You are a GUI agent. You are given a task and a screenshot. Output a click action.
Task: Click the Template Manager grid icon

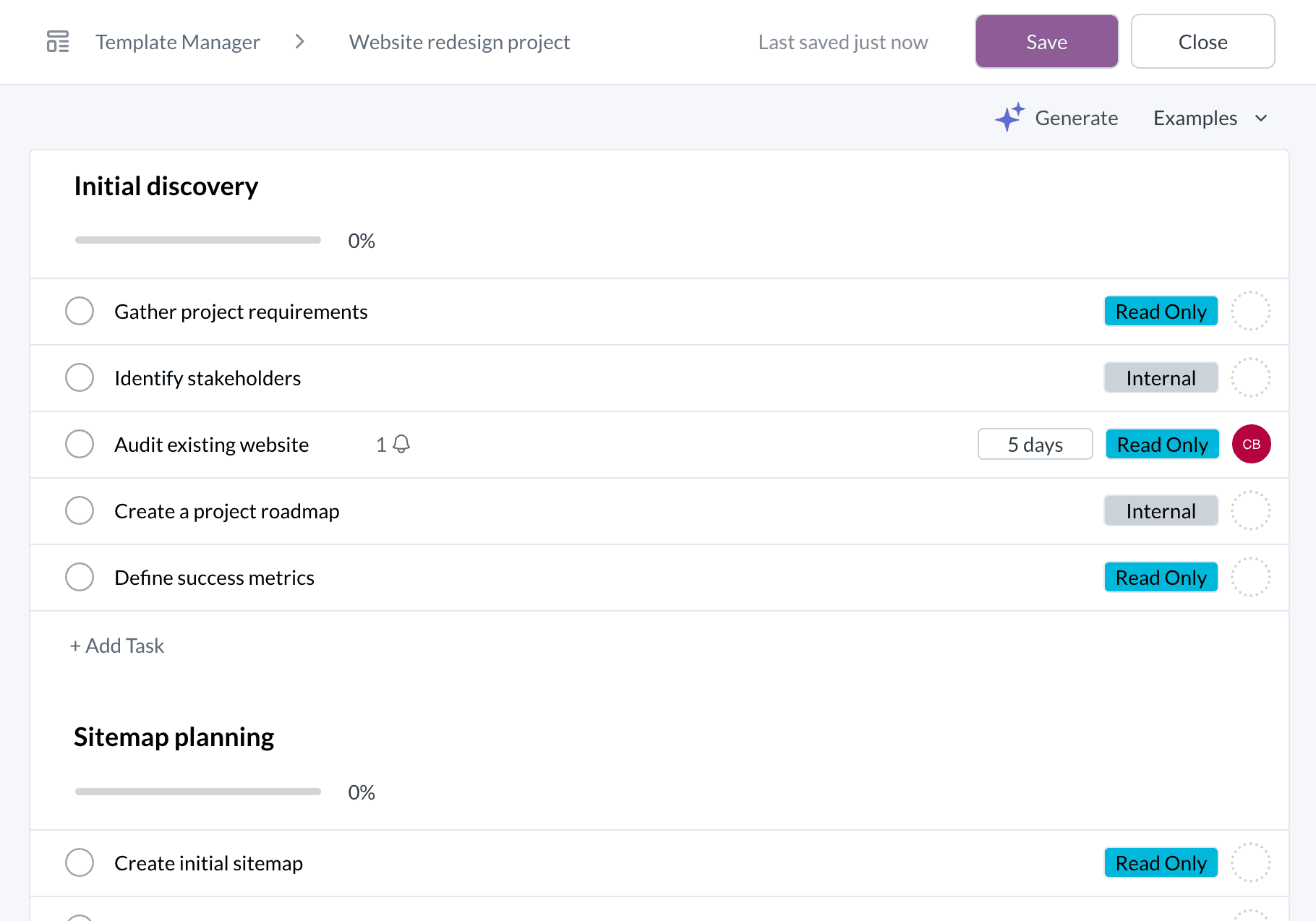(x=57, y=41)
